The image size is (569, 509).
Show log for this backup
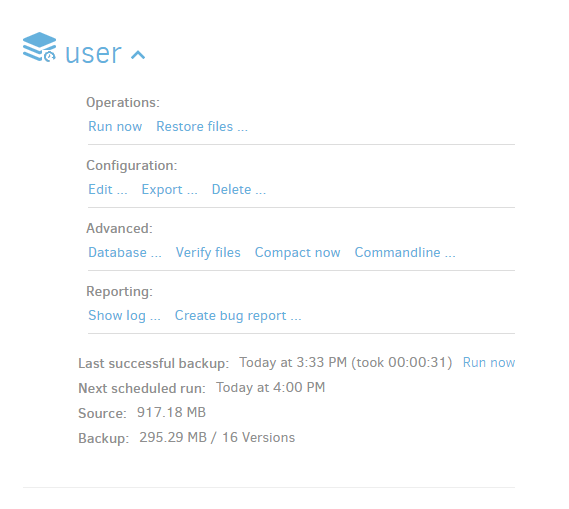click(124, 316)
